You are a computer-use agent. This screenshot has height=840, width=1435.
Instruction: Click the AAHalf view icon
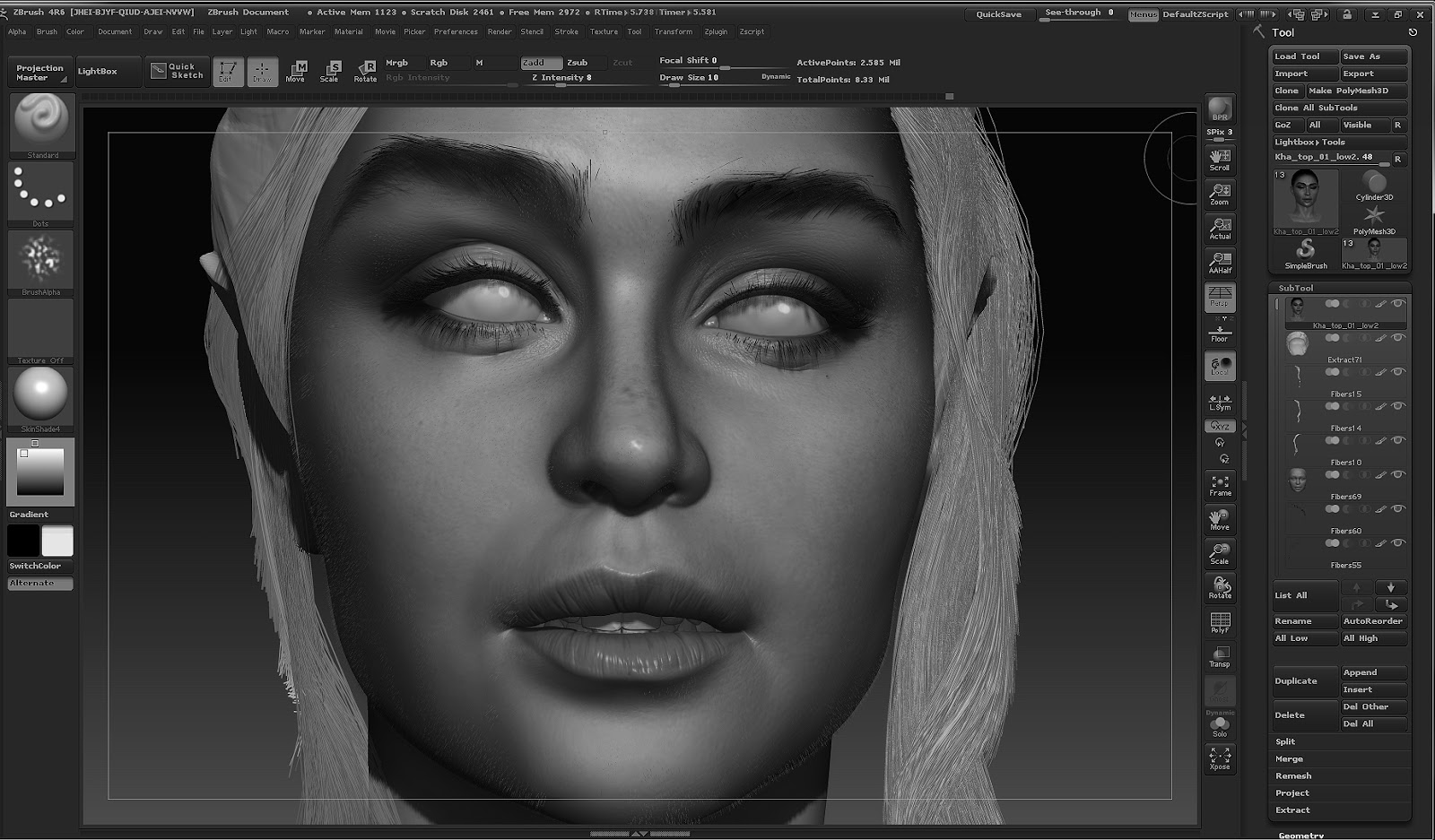[1220, 262]
